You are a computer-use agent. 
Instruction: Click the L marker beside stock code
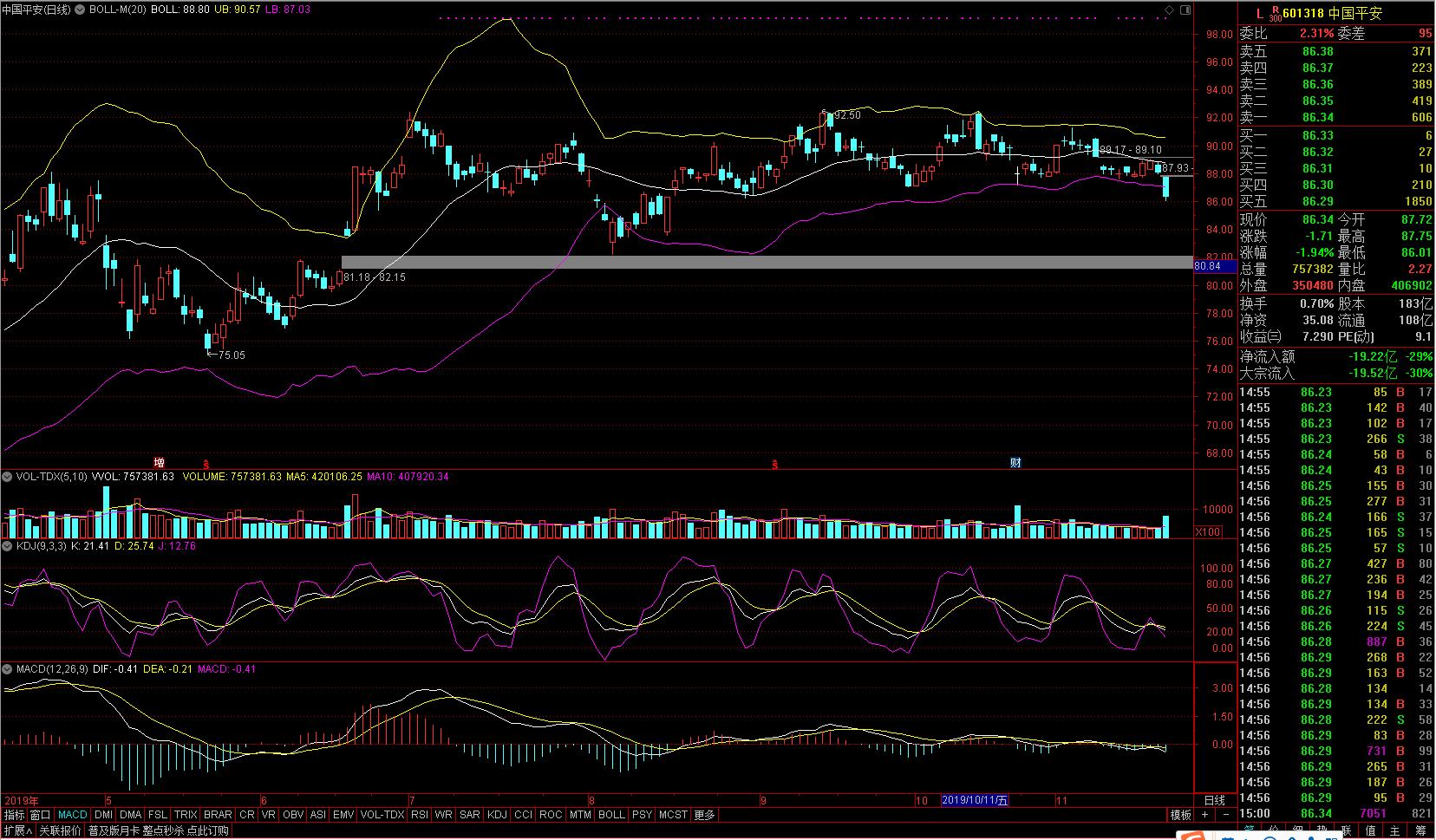click(x=1260, y=13)
